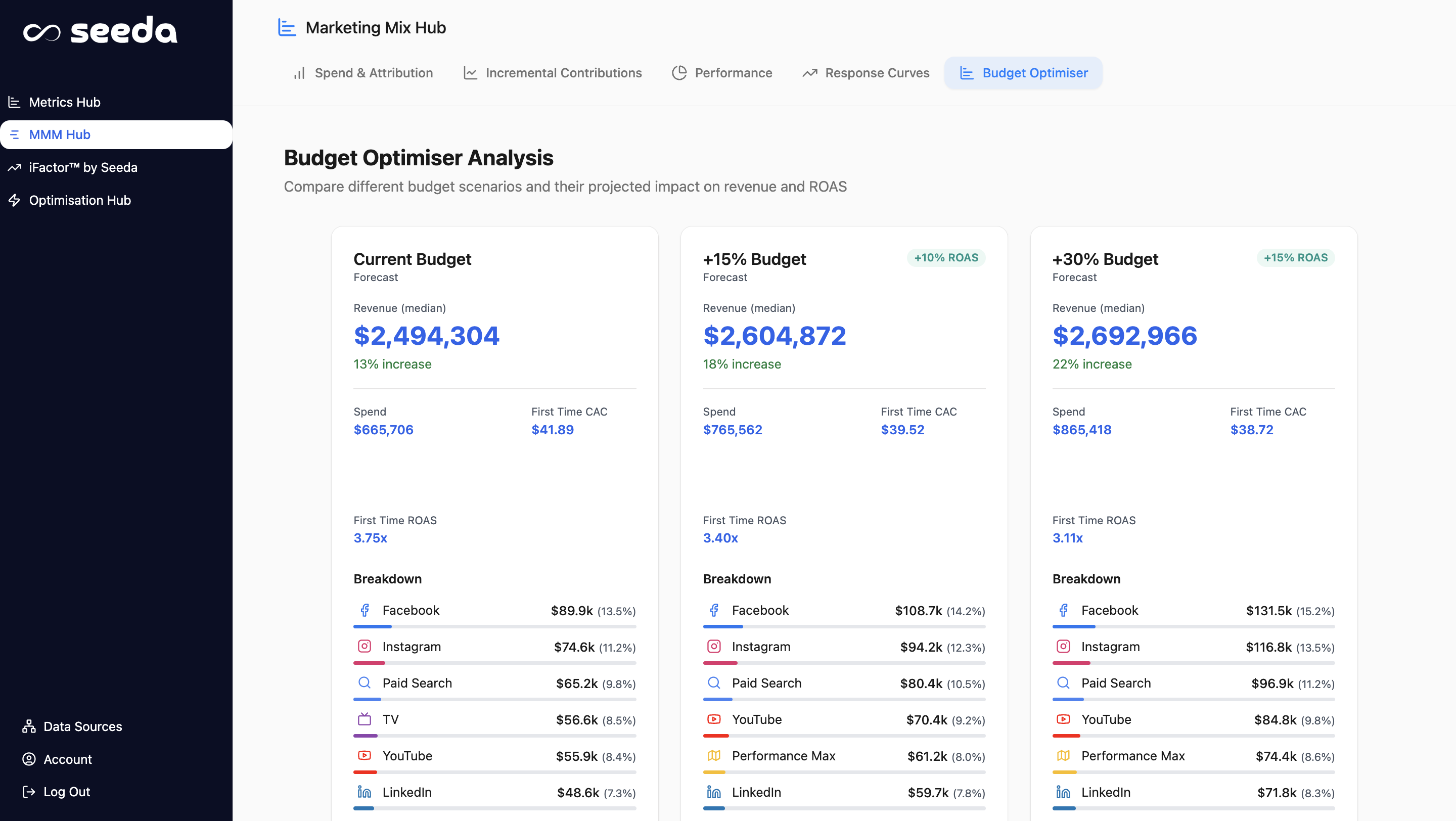Click the Facebook icon in Current Budget breakdown
Viewport: 1456px width, 821px height.
click(365, 610)
